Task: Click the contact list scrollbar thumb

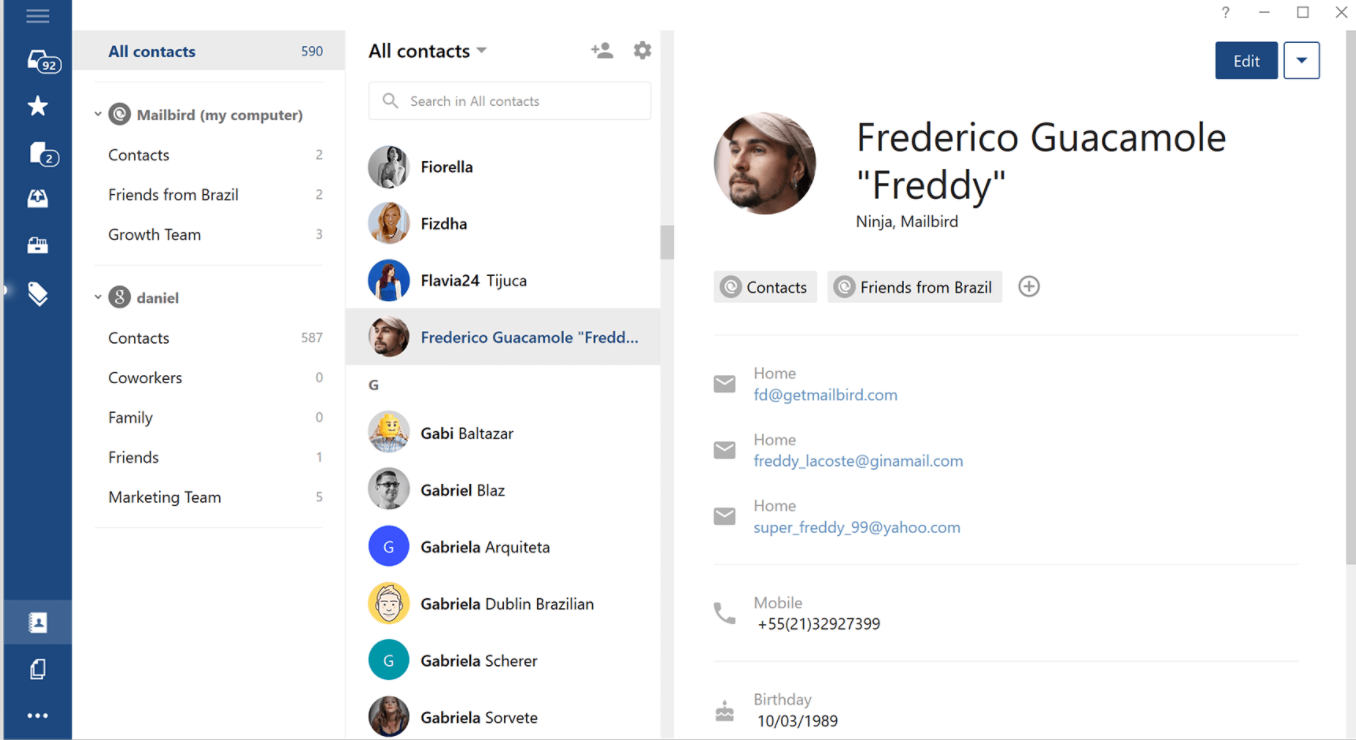Action: pos(667,242)
